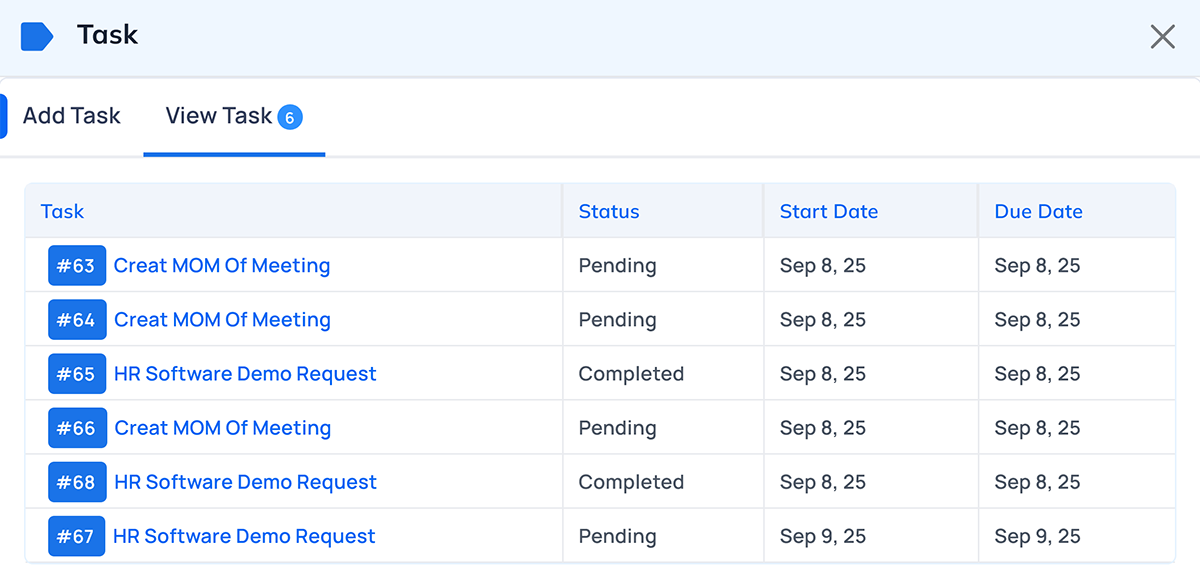Open Creat MOM Of Meeting link for task #63
This screenshot has width=1200, height=585.
tap(222, 266)
